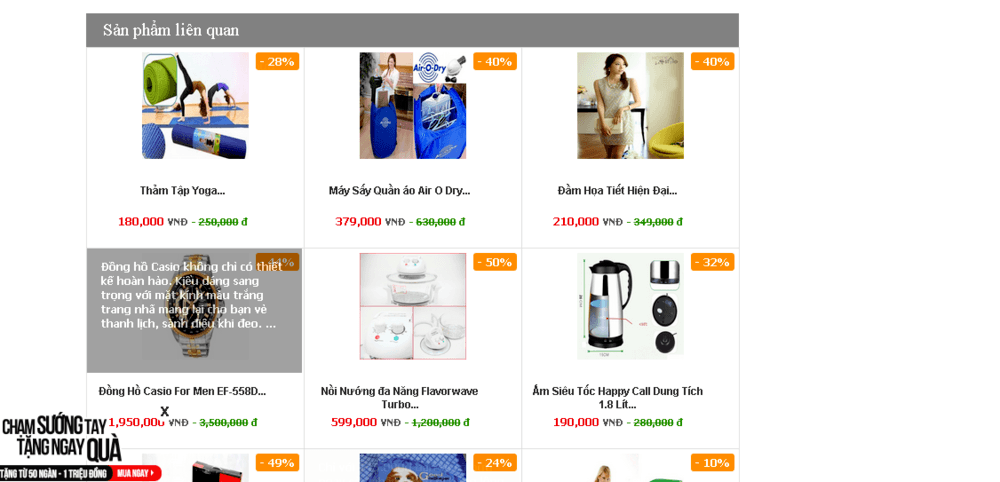Click the -50% discount badge
The image size is (1000, 482).
click(x=495, y=262)
